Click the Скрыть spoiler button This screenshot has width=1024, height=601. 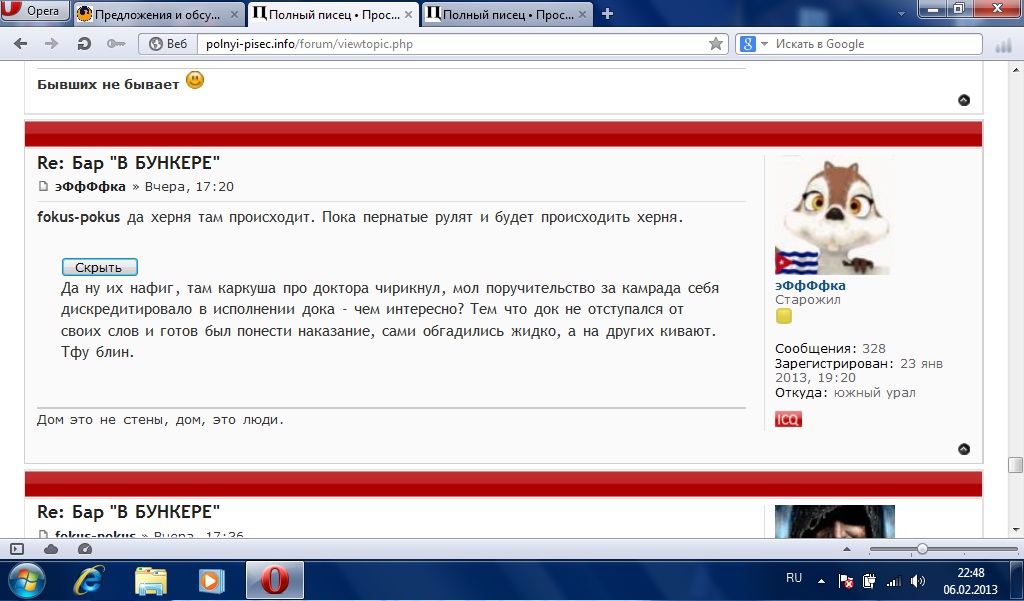pos(99,267)
